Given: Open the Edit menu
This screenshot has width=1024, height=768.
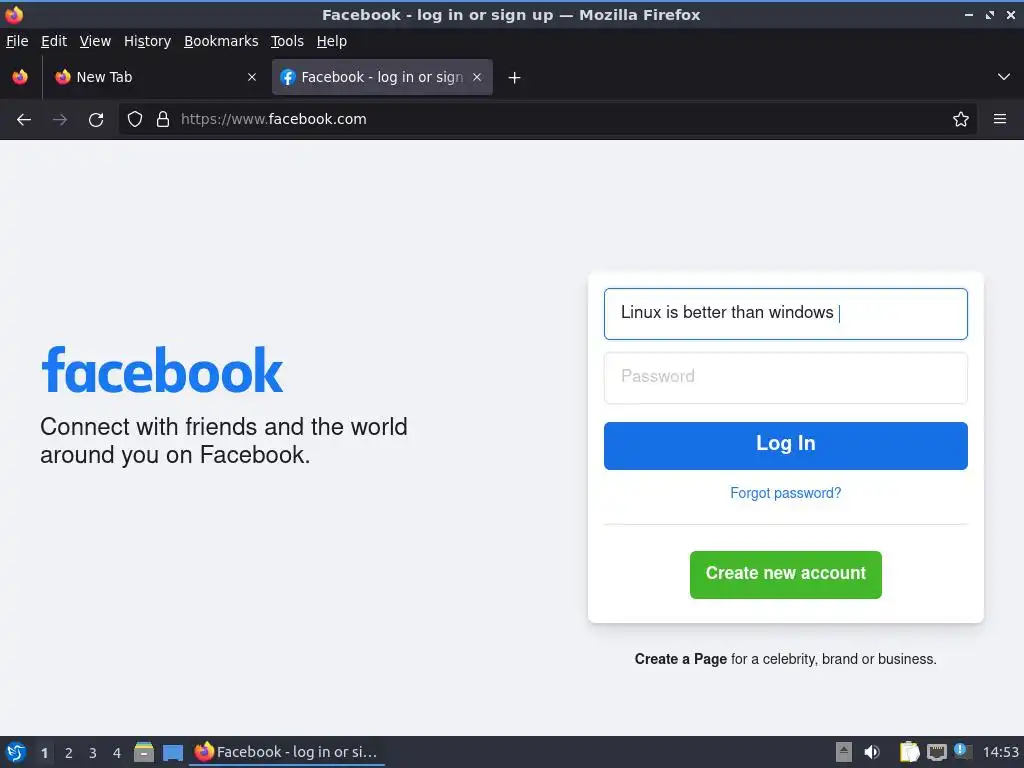Looking at the screenshot, I should (x=54, y=41).
